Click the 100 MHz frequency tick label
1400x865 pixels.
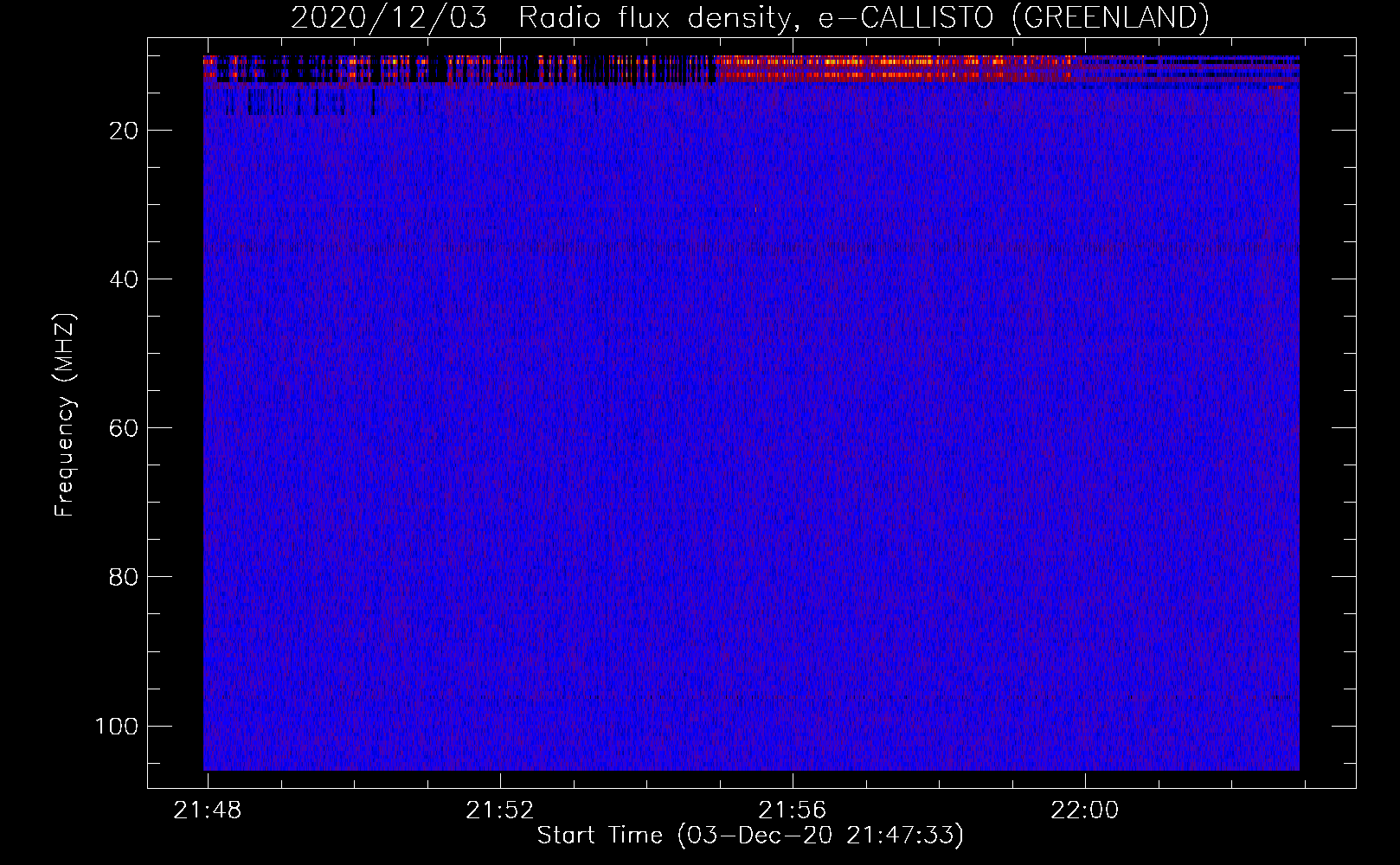117,726
